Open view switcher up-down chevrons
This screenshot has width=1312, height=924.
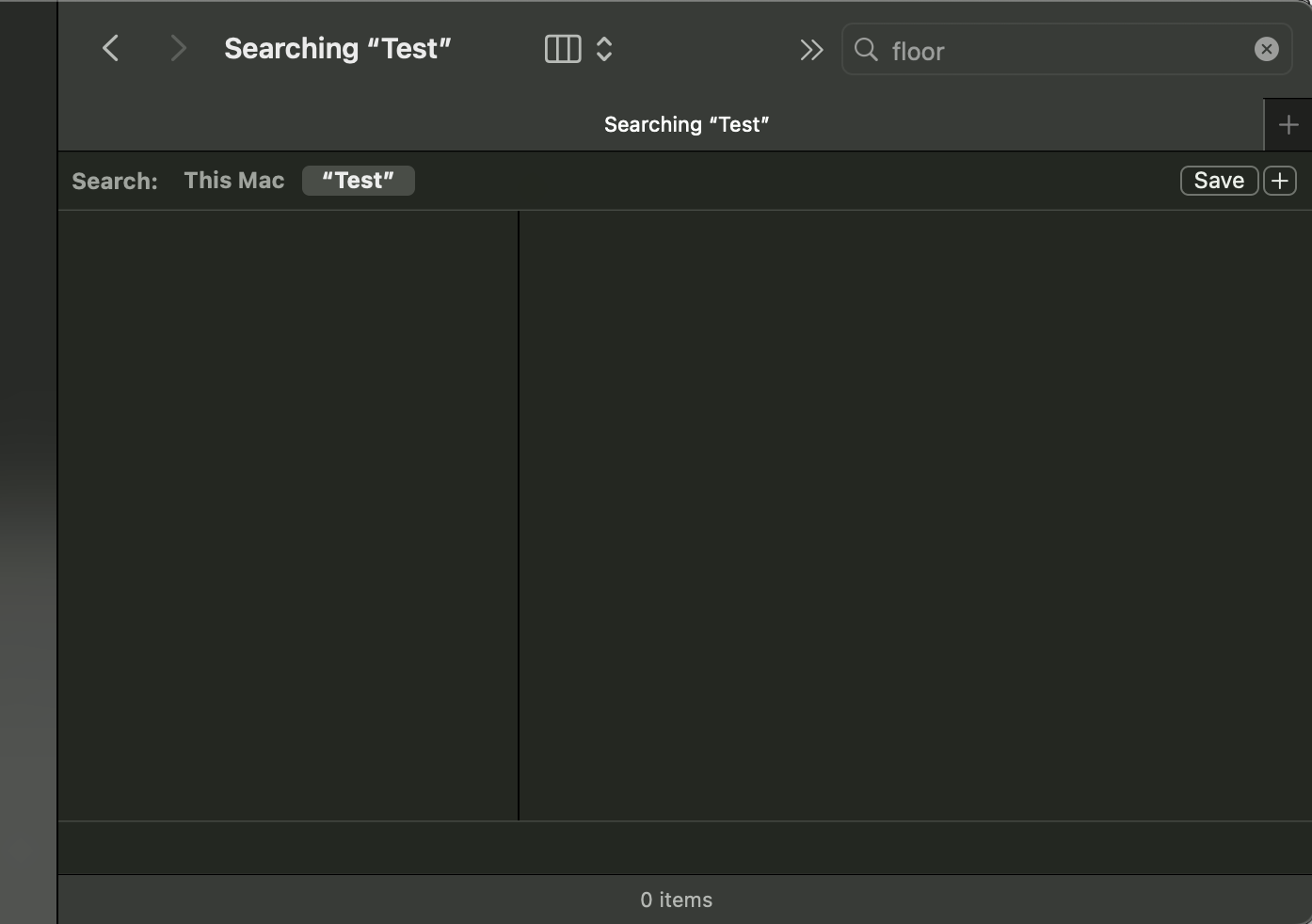pos(604,49)
